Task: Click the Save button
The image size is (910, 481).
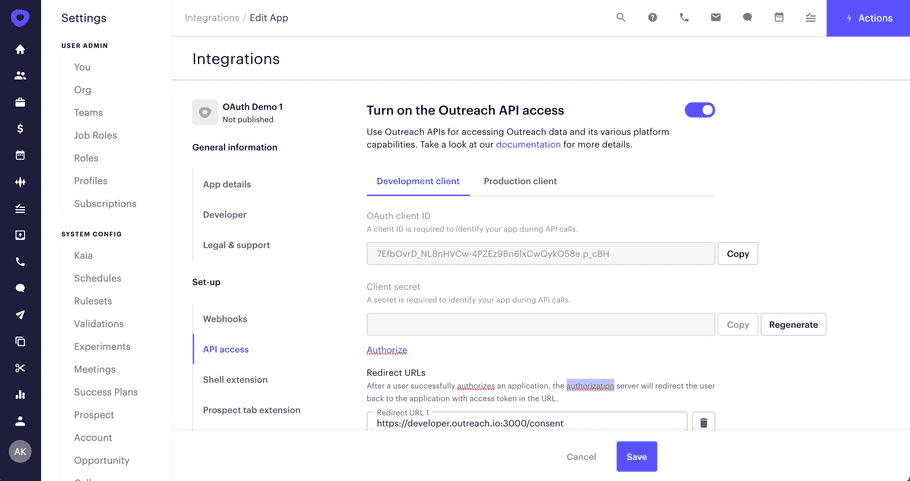Action: pyautogui.click(x=637, y=457)
